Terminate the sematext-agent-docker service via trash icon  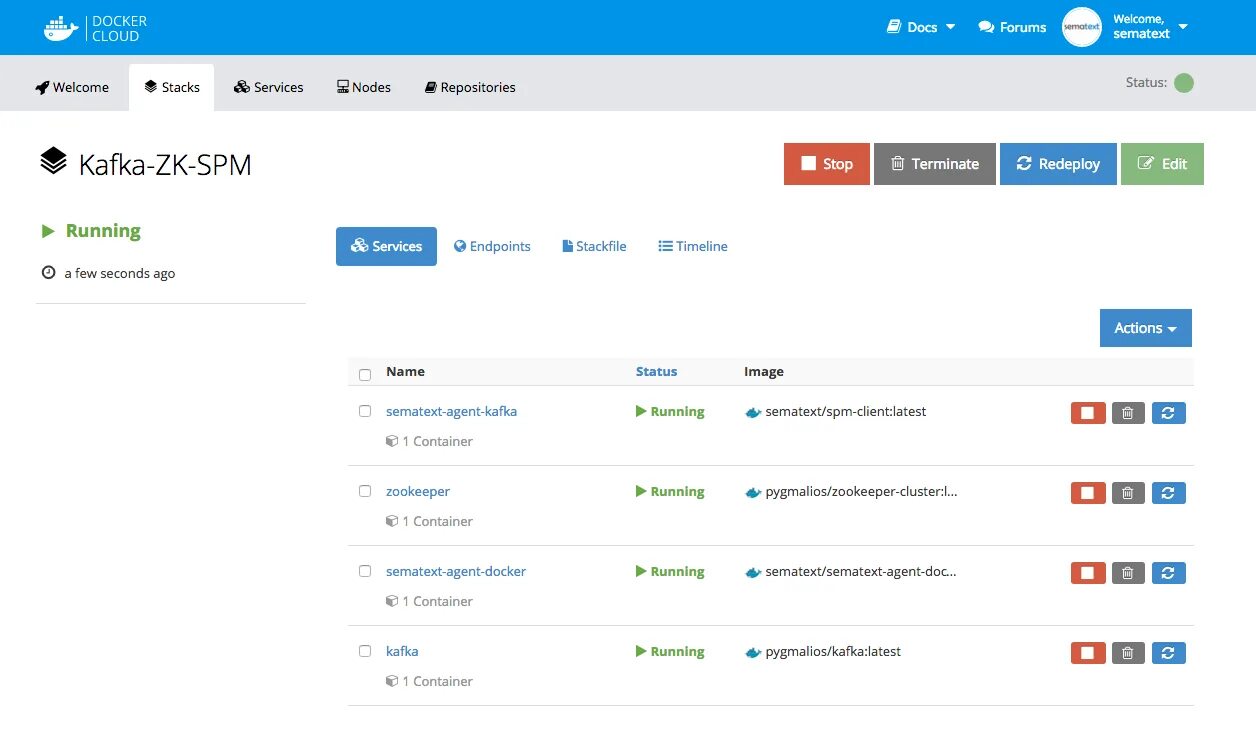(x=1128, y=573)
